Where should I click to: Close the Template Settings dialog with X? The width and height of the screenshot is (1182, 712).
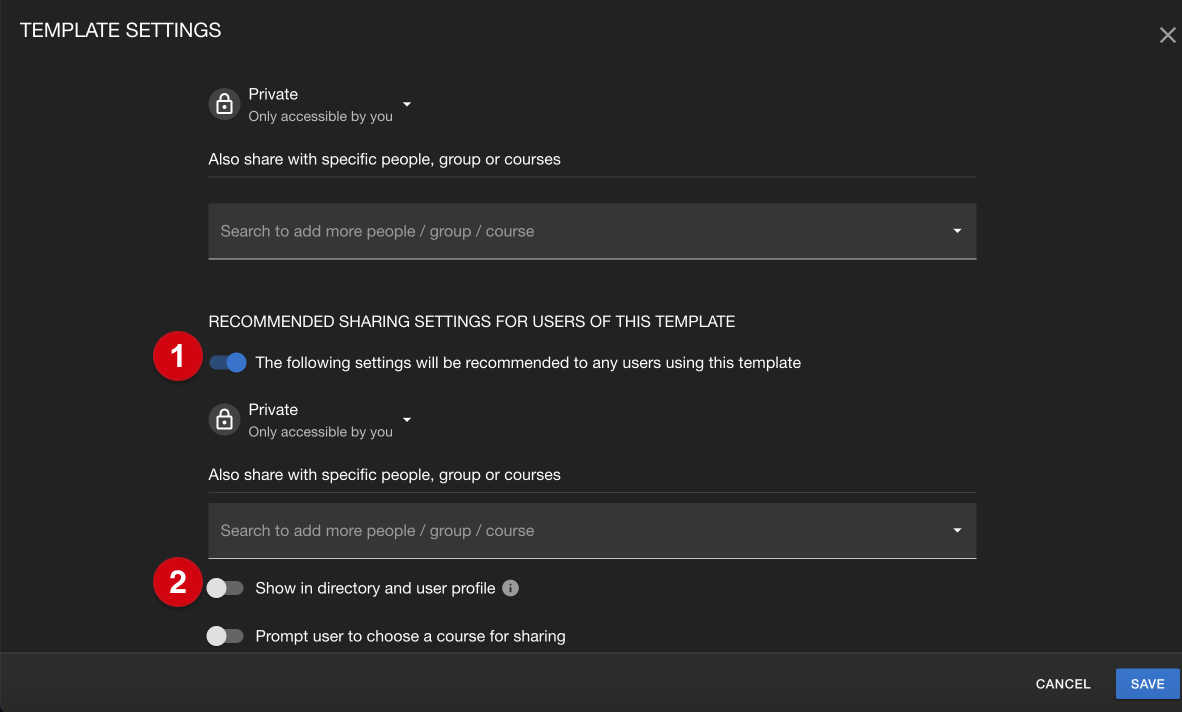click(1167, 36)
